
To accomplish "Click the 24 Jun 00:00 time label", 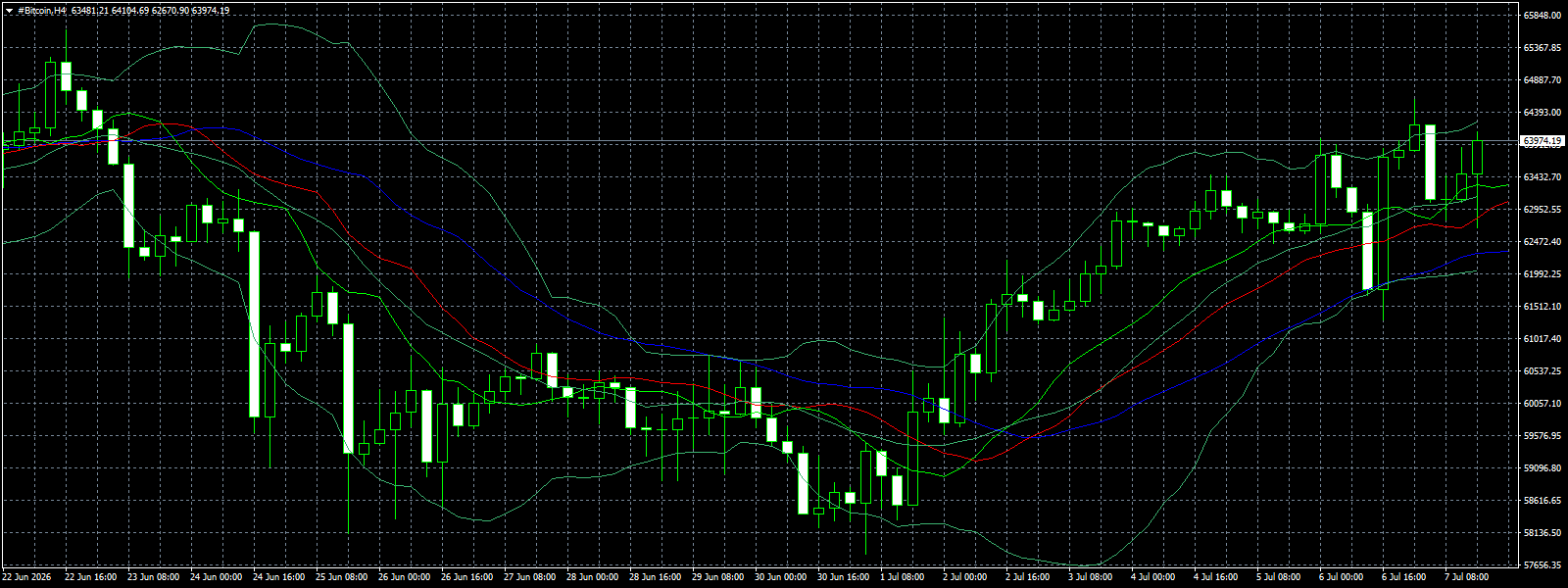I will (x=216, y=577).
